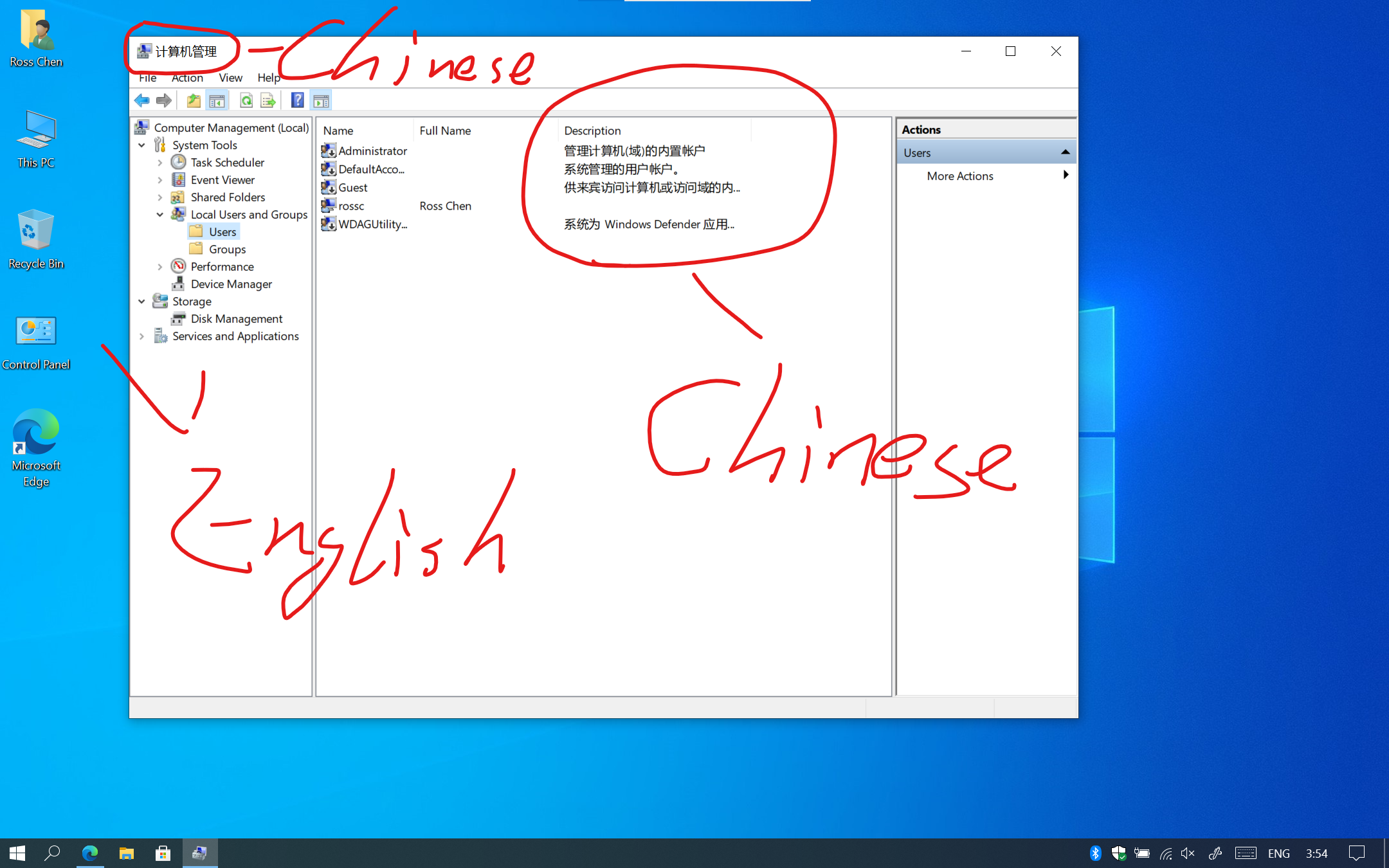This screenshot has height=868, width=1389.
Task: Open Microsoft Store from the taskbar
Action: click(163, 853)
